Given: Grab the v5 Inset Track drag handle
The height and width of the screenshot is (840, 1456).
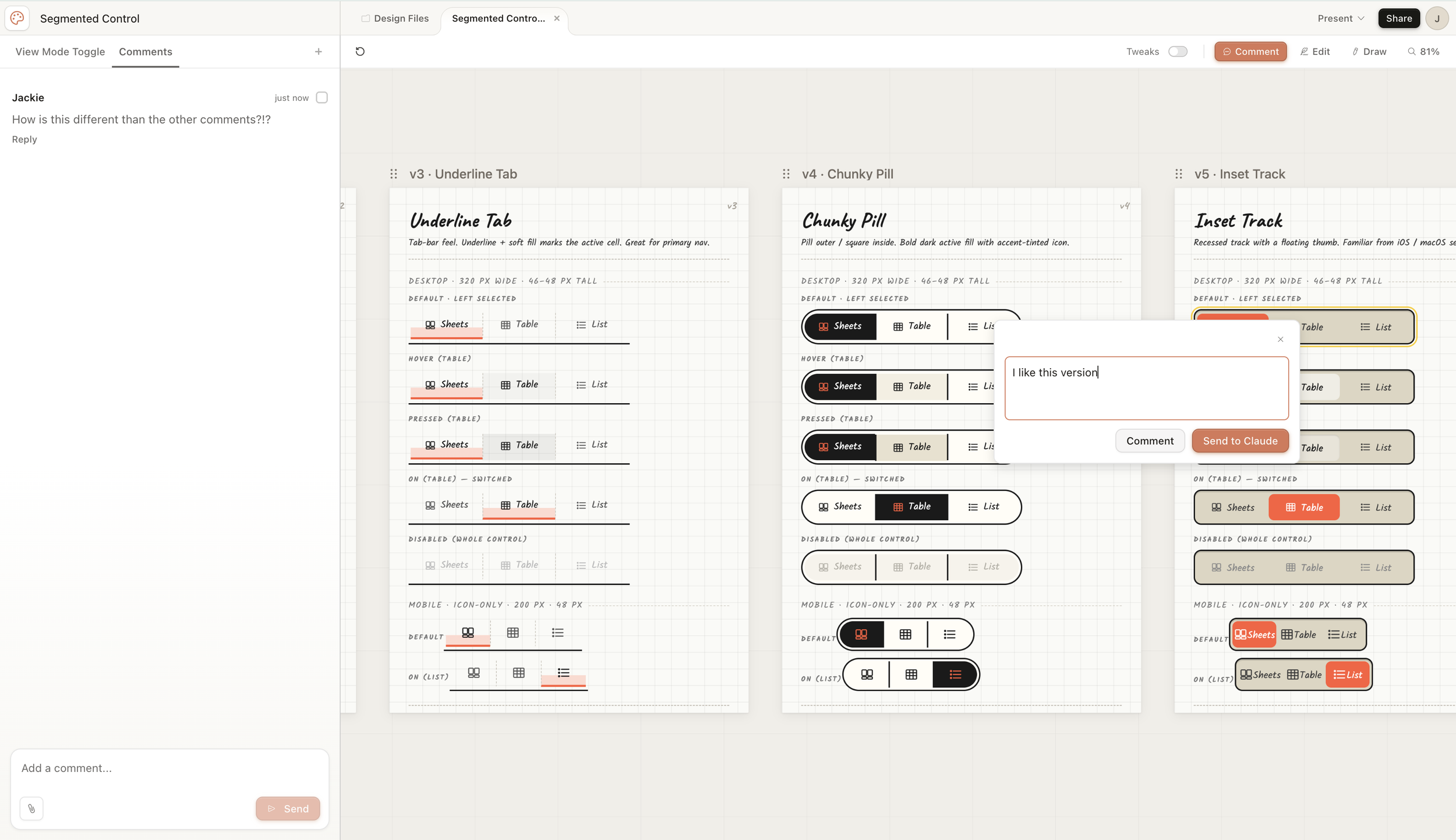Looking at the screenshot, I should (1179, 174).
